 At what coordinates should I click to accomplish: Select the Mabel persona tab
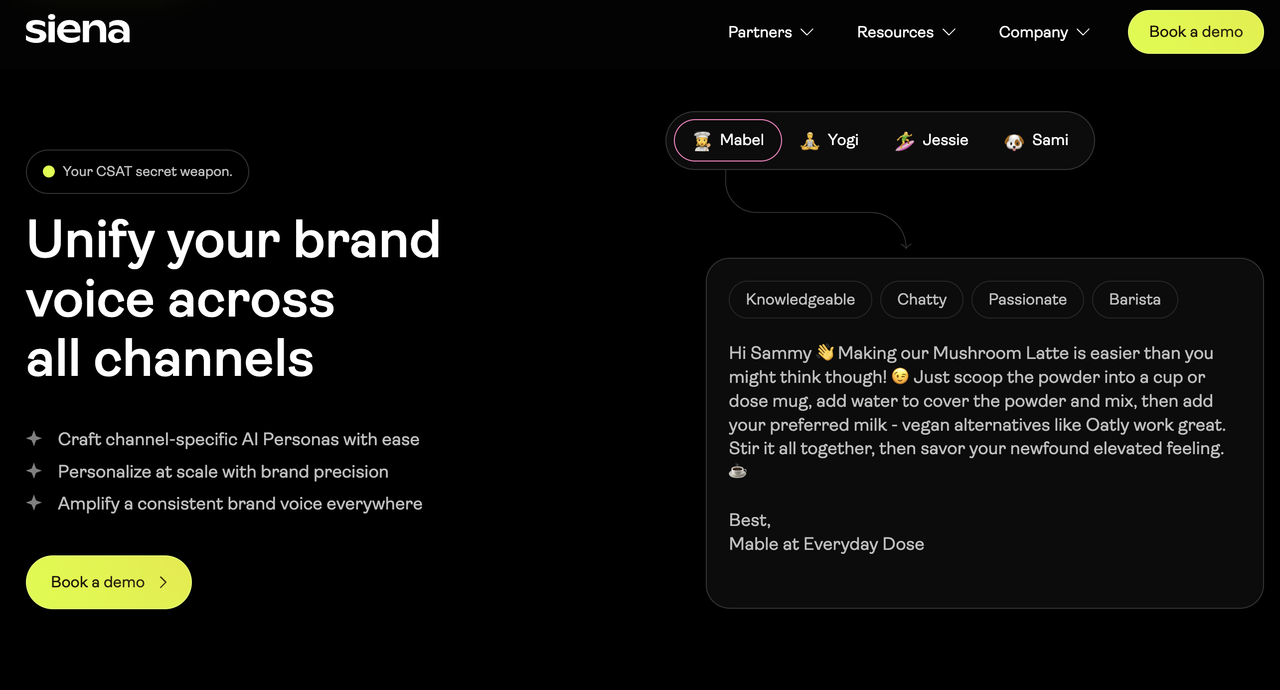tap(728, 140)
